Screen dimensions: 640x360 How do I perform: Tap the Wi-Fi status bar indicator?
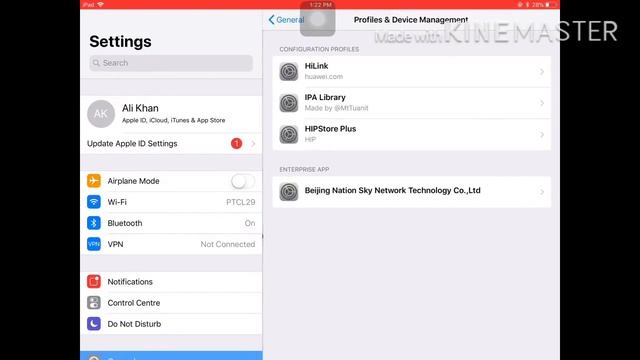click(x=100, y=4)
